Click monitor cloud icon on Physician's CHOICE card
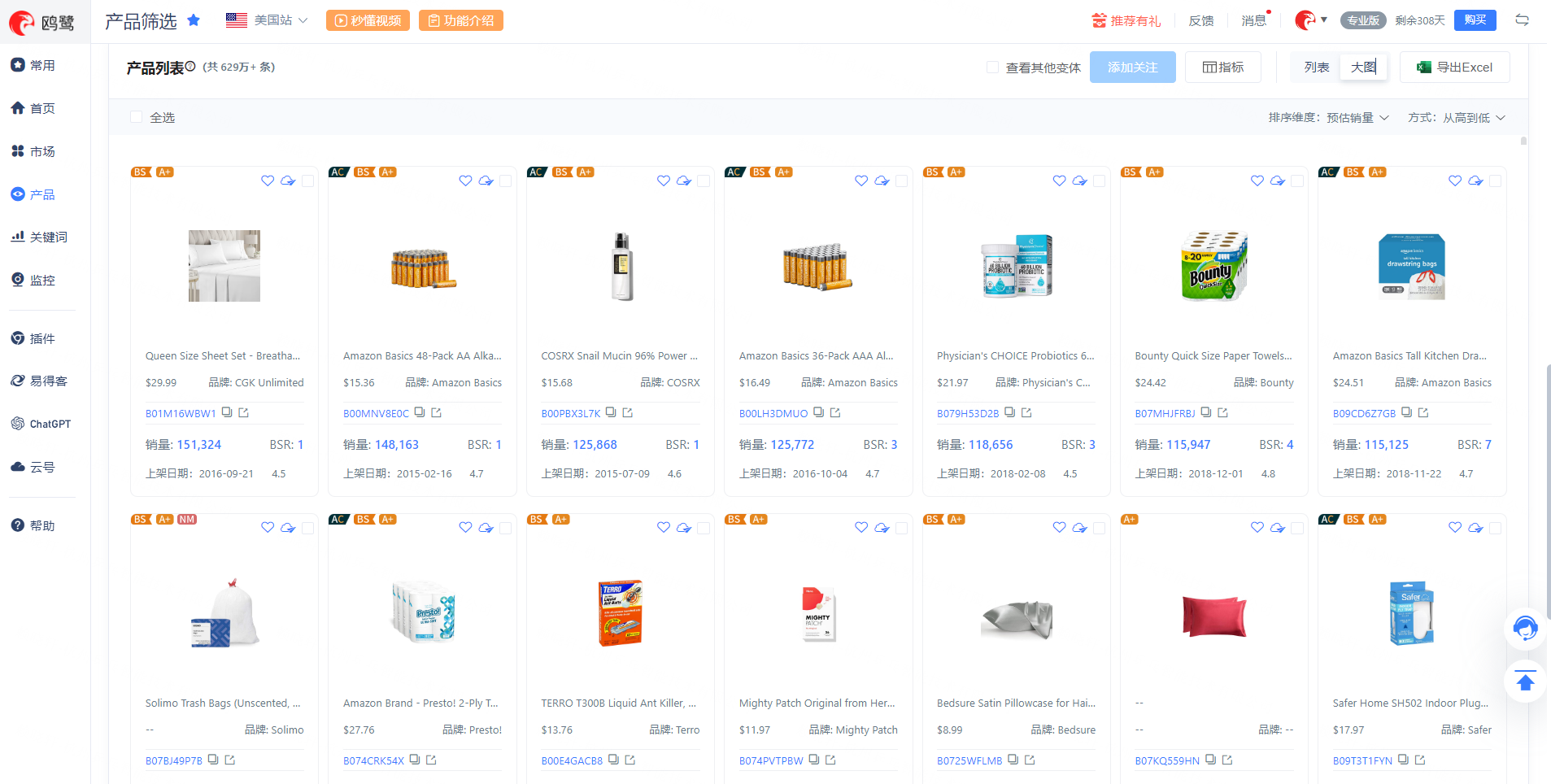 (1079, 181)
